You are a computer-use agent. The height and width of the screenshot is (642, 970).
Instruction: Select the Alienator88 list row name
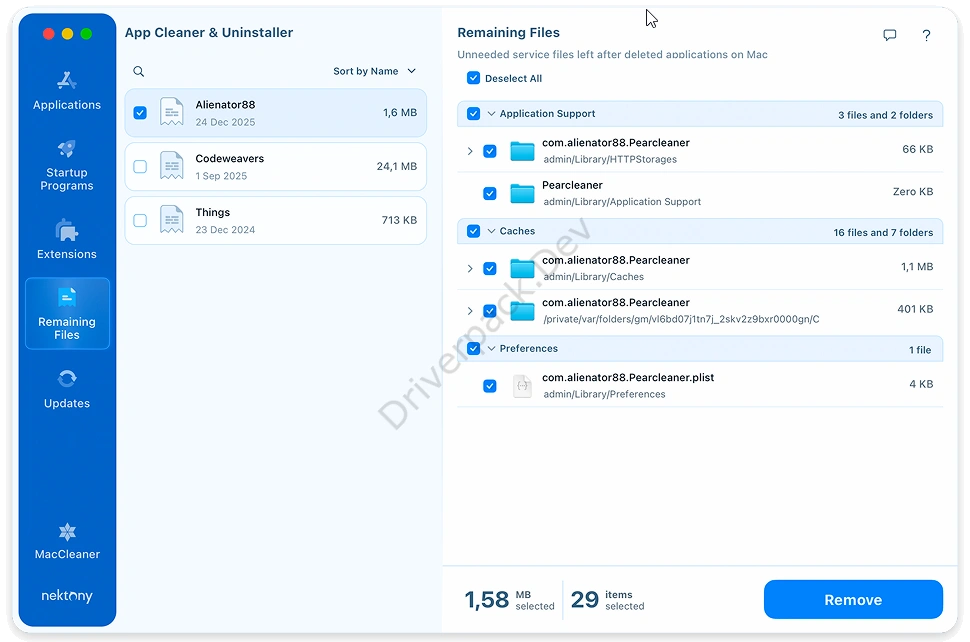[225, 105]
